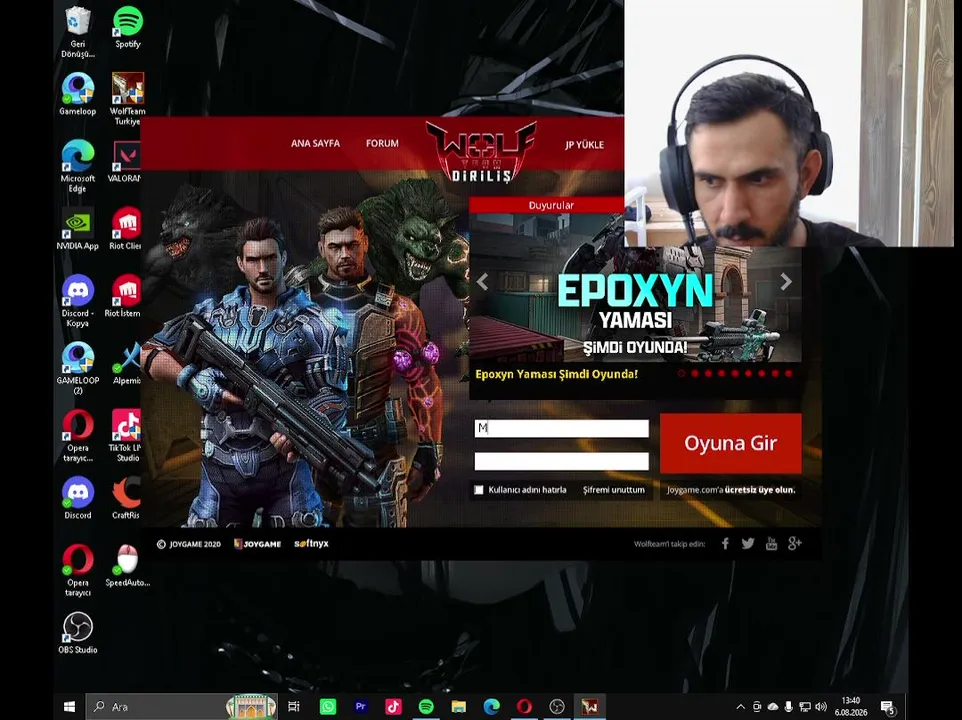
Task: Open the 'Şifremi unuttum' link
Action: (614, 490)
